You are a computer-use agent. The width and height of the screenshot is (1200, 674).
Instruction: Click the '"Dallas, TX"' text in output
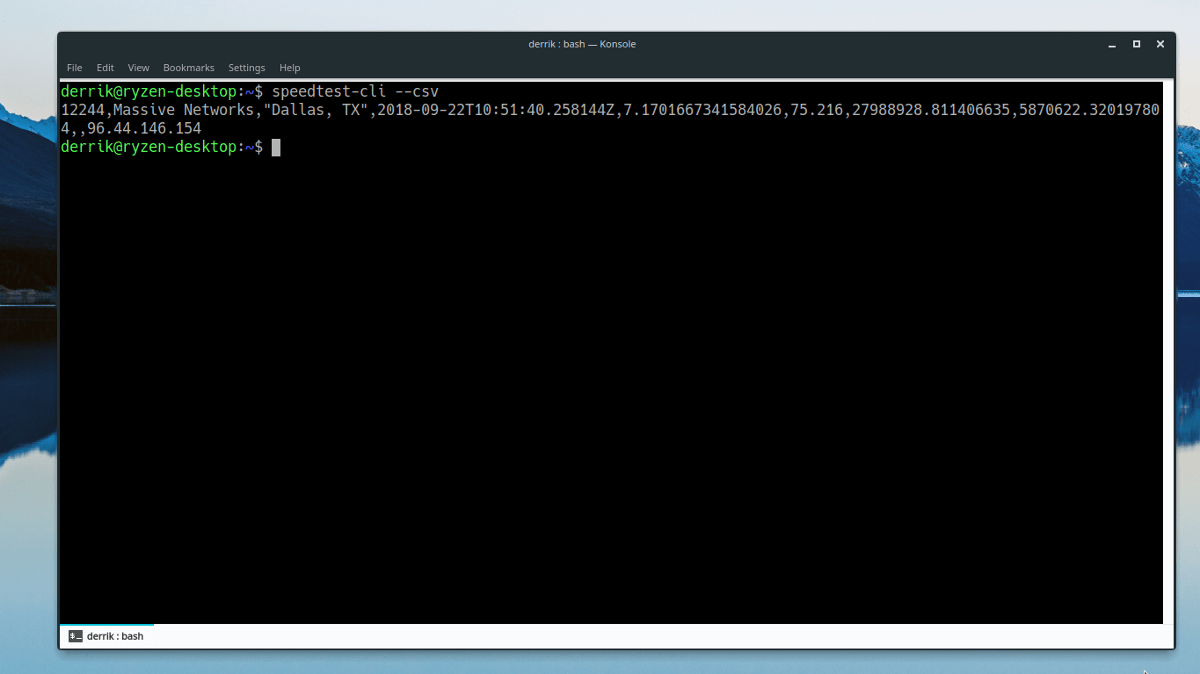(x=316, y=110)
